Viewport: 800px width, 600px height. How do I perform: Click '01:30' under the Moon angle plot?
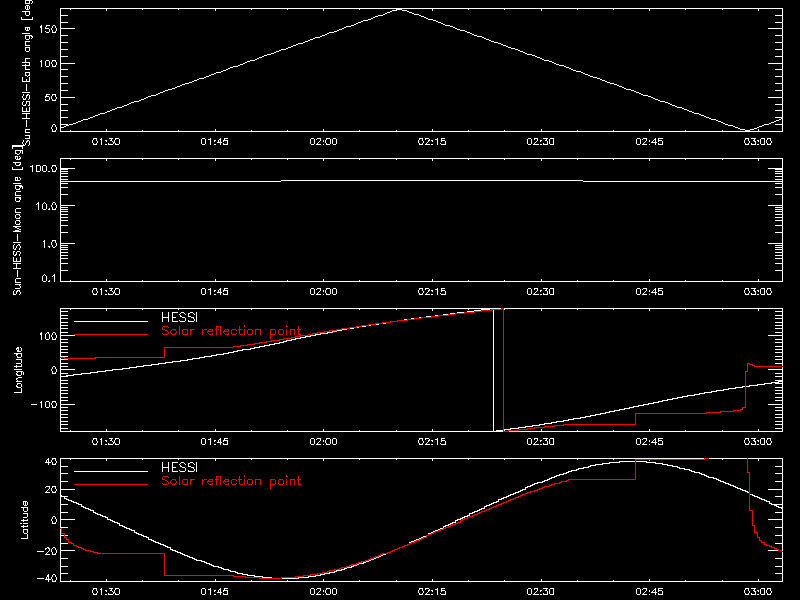click(106, 291)
